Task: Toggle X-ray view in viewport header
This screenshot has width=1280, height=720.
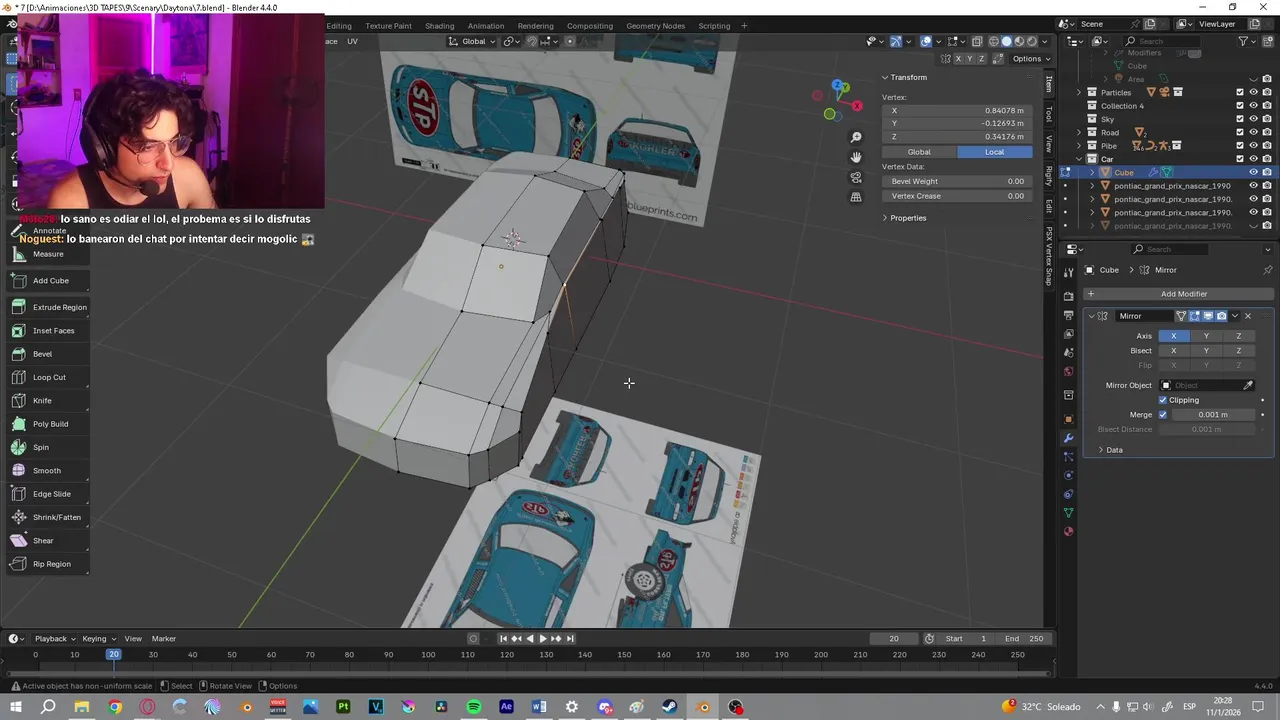Action: pyautogui.click(x=977, y=41)
